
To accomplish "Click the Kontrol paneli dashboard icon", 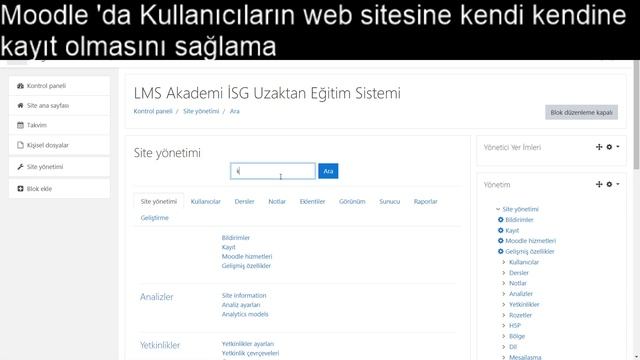I will click(20, 86).
